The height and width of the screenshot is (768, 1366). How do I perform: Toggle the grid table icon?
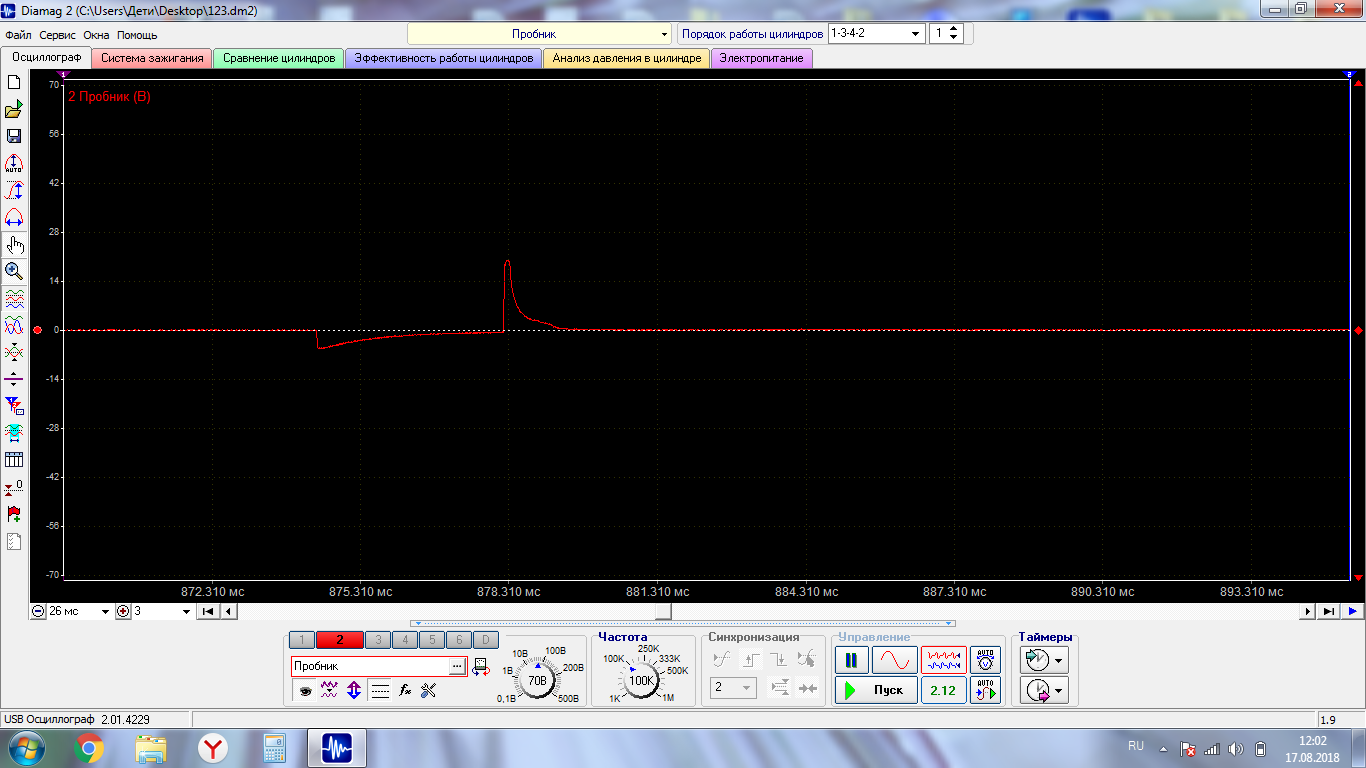point(14,460)
